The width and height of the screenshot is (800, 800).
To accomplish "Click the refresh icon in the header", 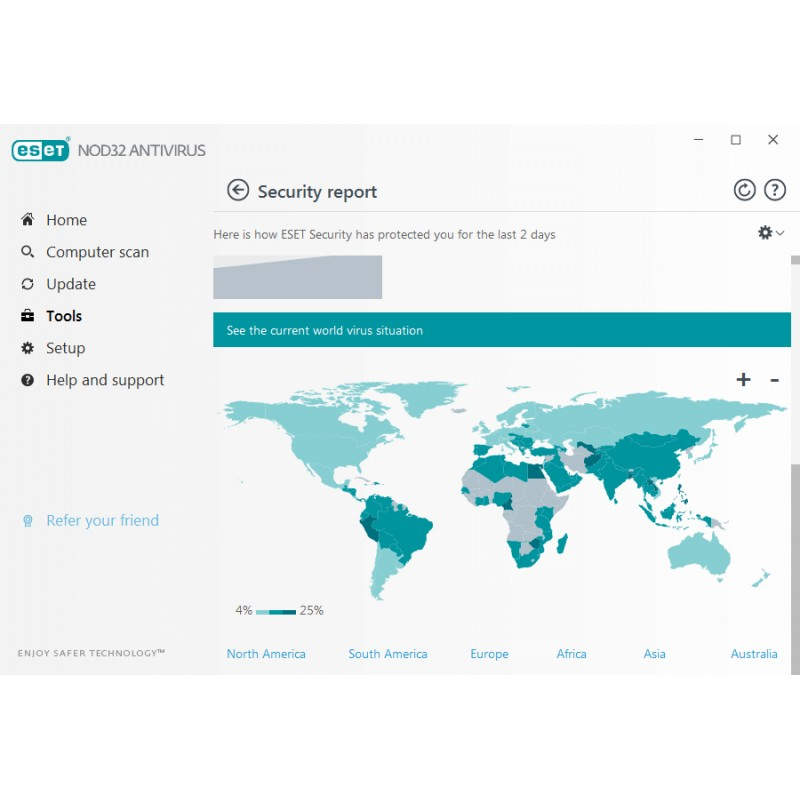I will pos(744,190).
